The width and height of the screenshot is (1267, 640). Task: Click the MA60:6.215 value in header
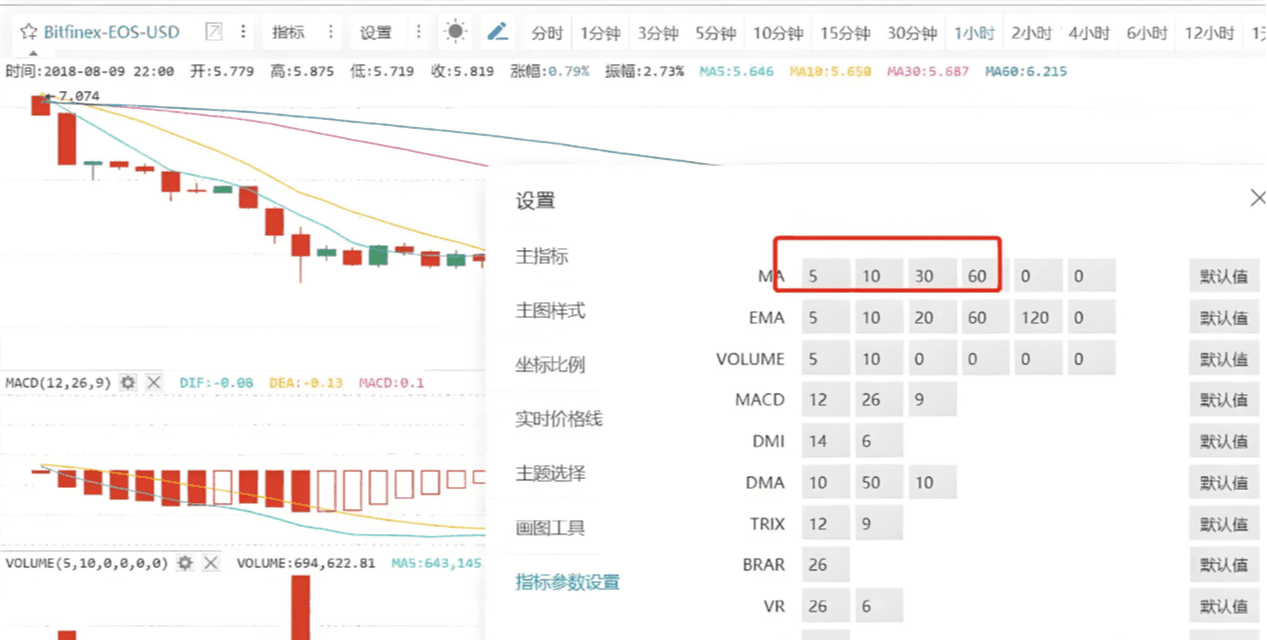click(1025, 72)
